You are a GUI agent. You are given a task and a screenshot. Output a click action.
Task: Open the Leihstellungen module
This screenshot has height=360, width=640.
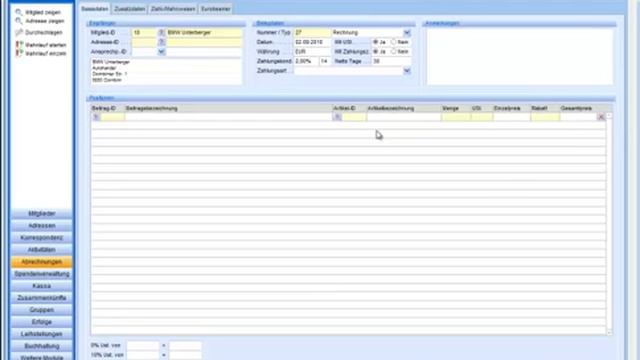click(42, 334)
